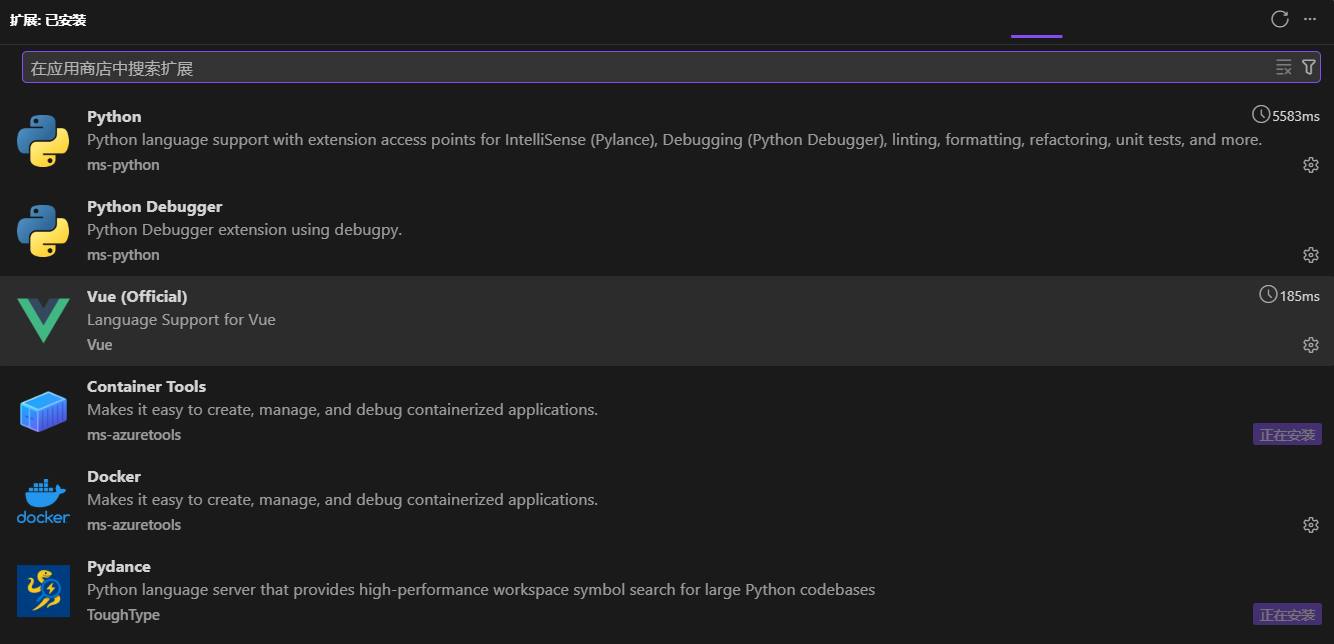Image resolution: width=1334 pixels, height=644 pixels.
Task: Click the Python extension logo
Action: (43, 140)
